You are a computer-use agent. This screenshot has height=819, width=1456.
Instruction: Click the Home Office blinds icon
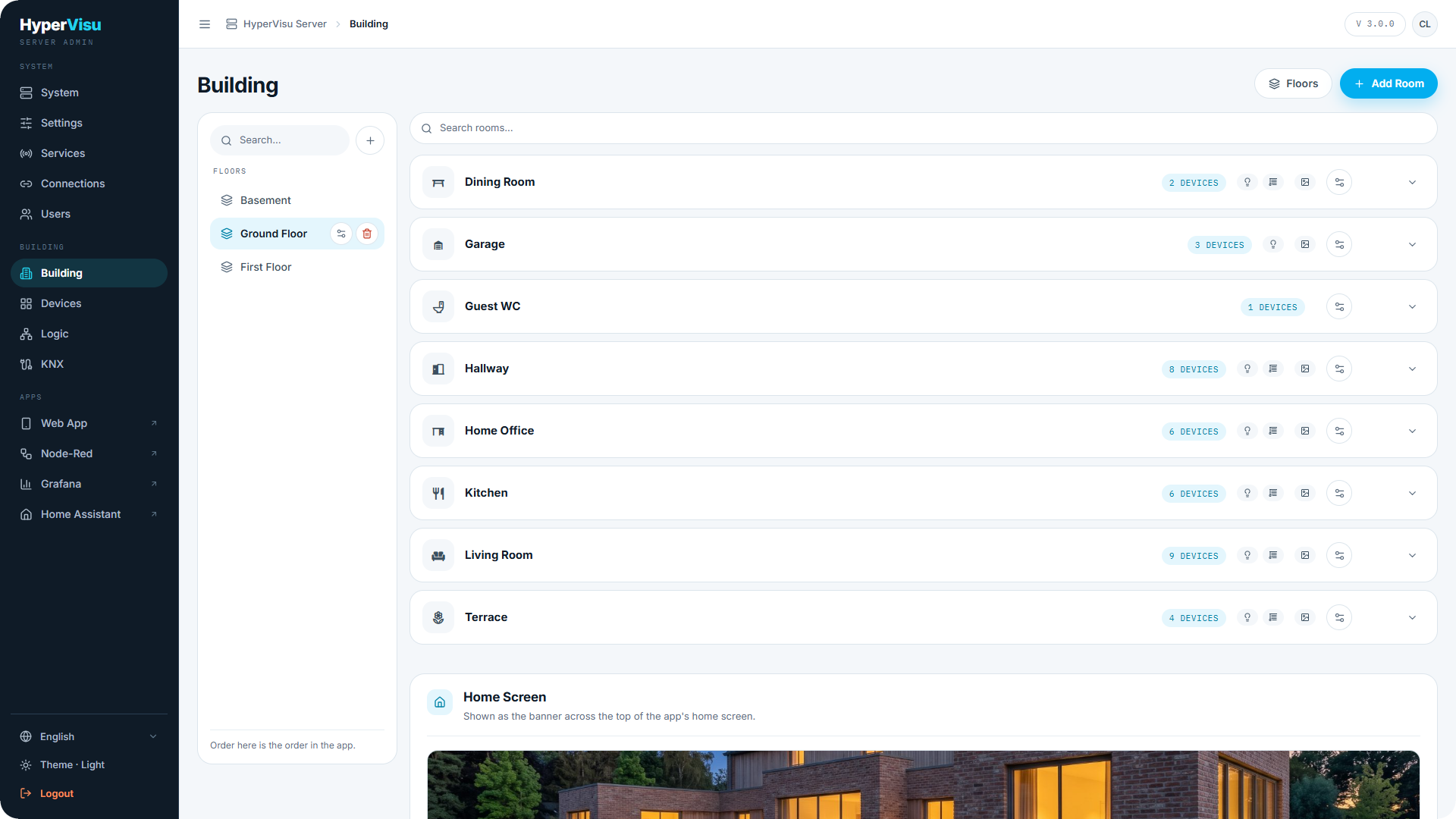click(1273, 431)
